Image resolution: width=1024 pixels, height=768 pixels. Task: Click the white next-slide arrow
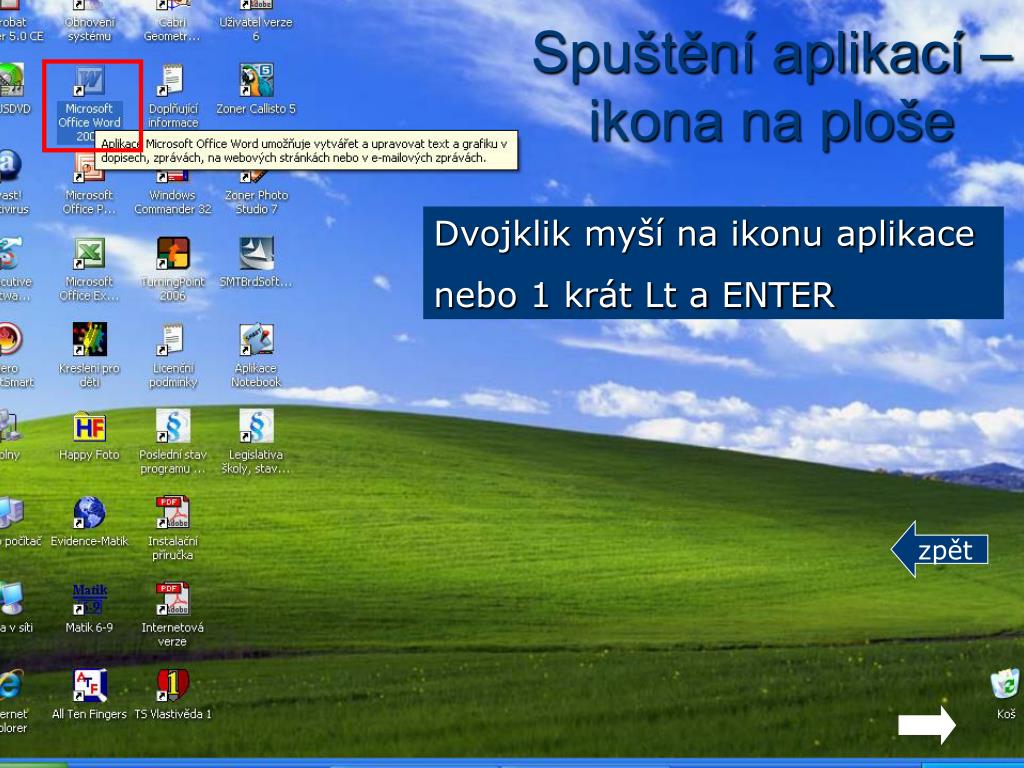tap(927, 725)
